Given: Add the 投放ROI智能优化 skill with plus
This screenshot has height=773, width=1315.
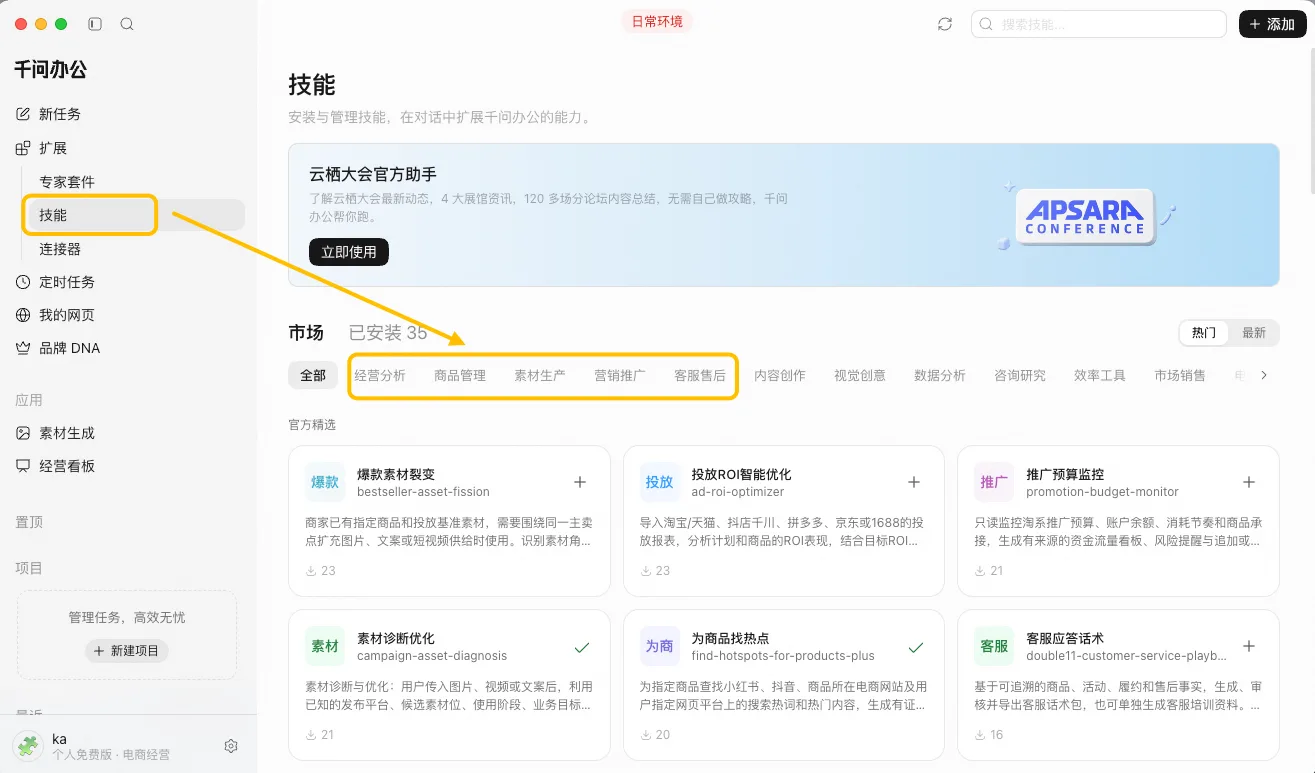Looking at the screenshot, I should click(x=914, y=482).
